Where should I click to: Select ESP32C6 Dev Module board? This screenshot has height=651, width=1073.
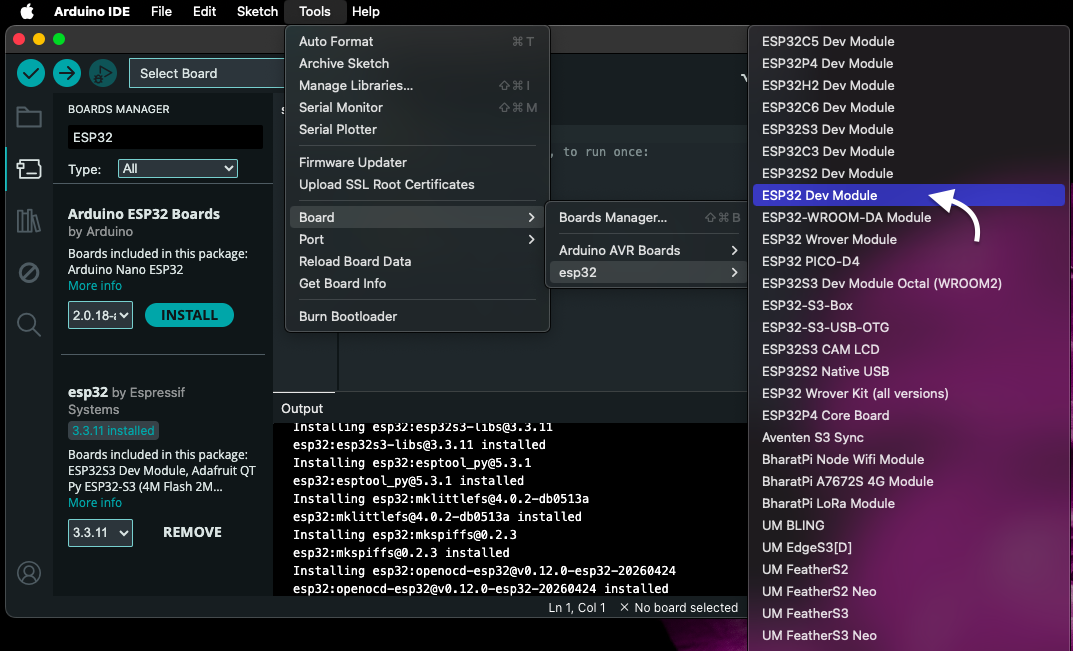tap(909, 107)
